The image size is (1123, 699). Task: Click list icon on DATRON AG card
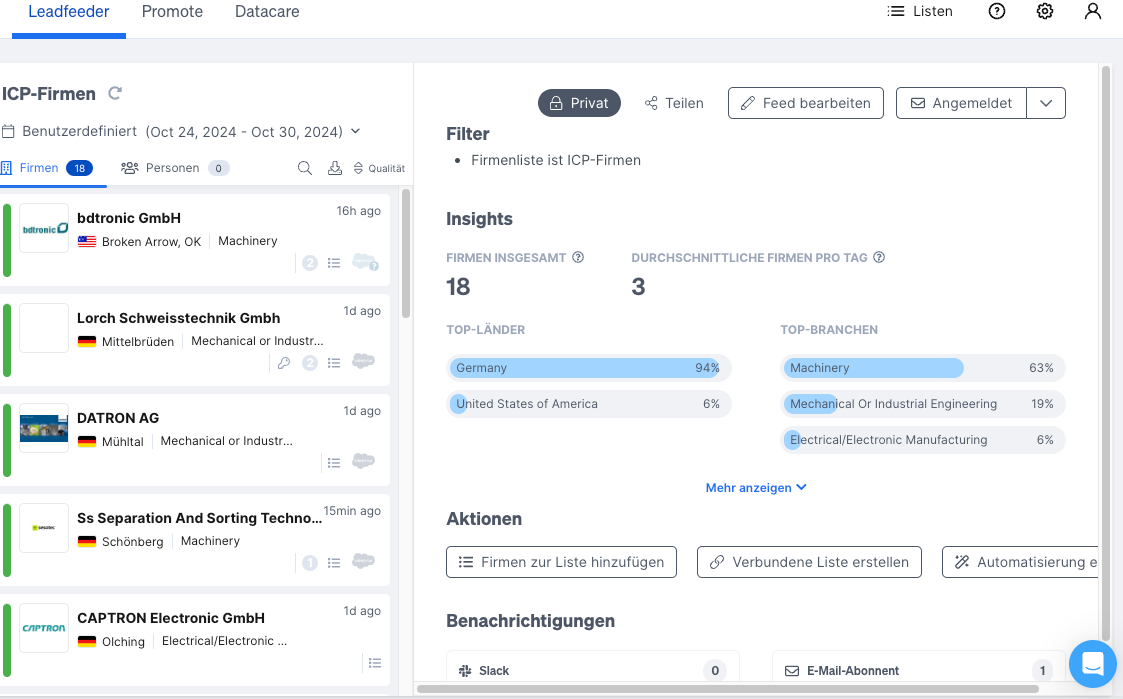(334, 463)
